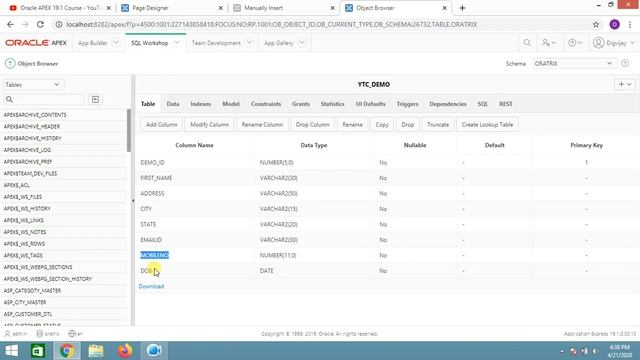Switch to the Constraints tab

point(266,104)
